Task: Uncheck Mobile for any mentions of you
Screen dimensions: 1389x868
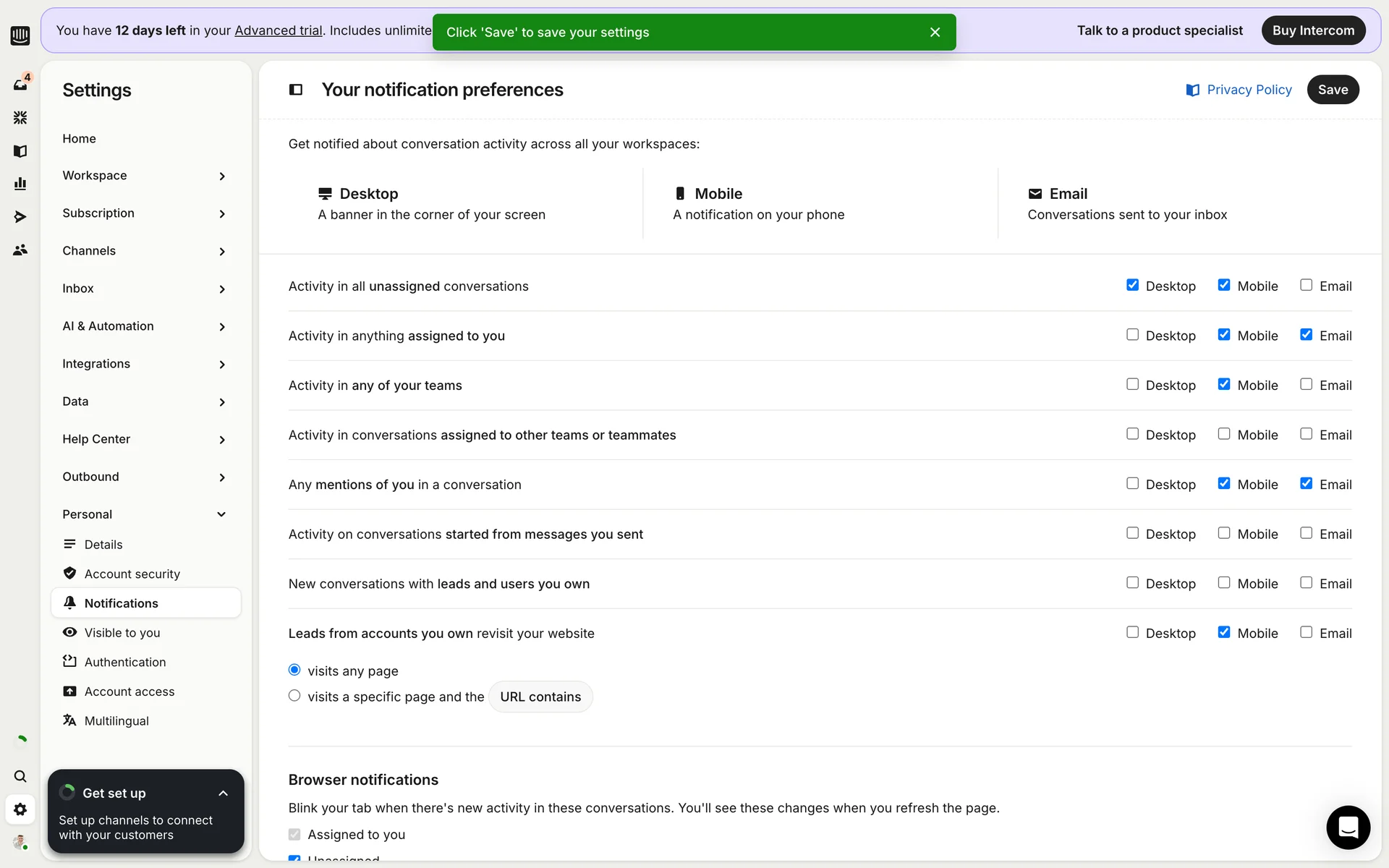Action: (x=1224, y=483)
